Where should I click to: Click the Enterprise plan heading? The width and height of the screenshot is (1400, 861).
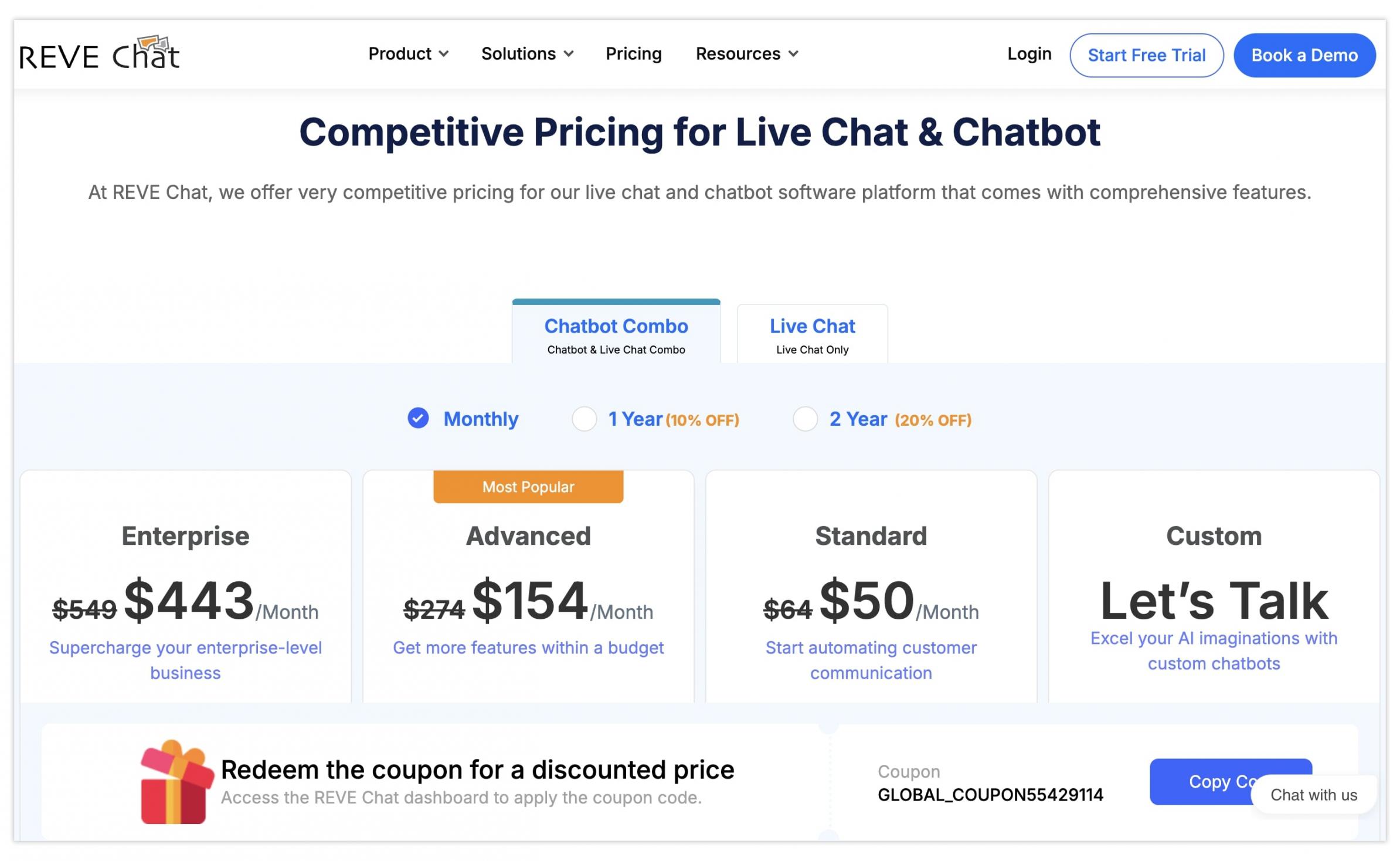tap(185, 536)
